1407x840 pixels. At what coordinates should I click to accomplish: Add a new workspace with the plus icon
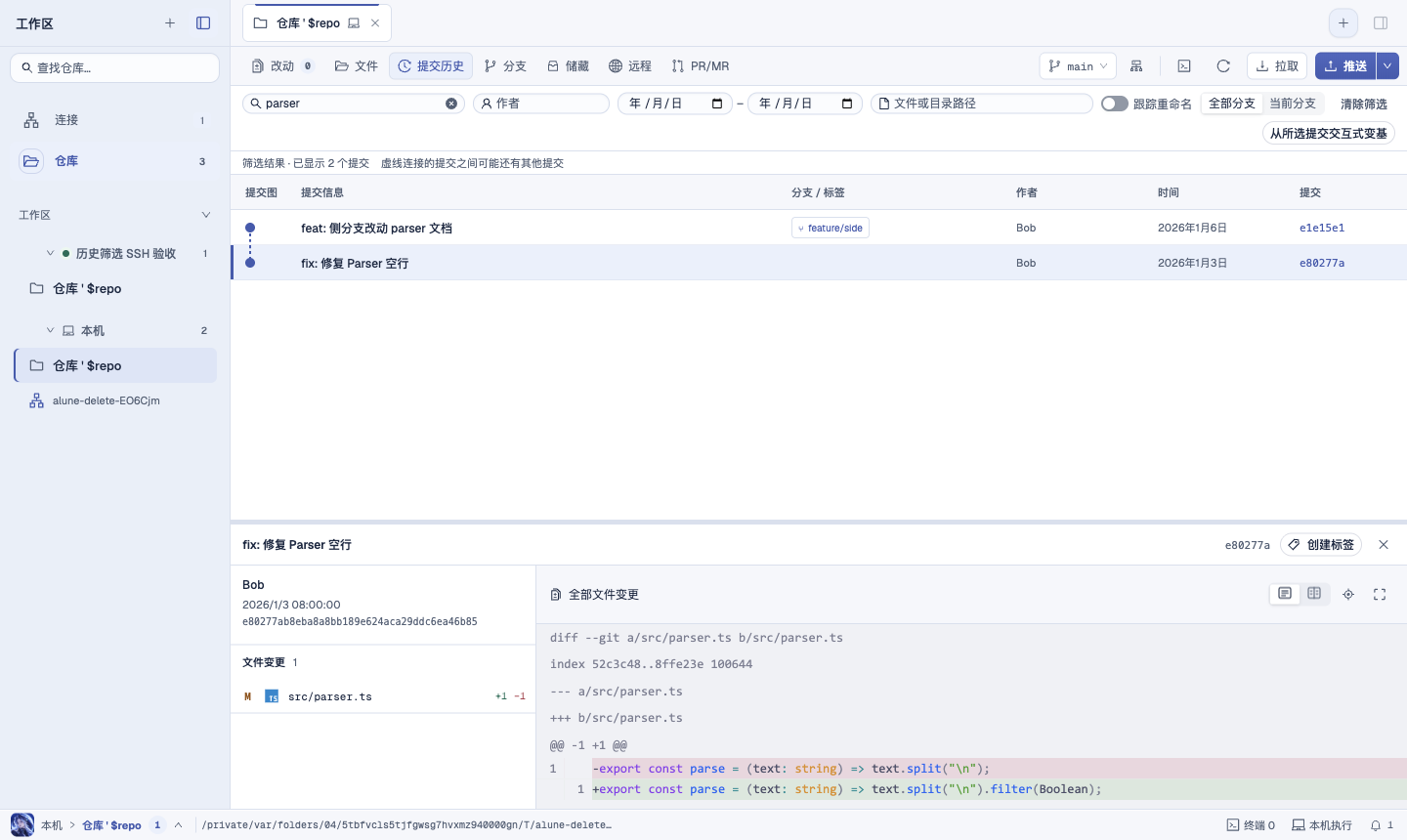[x=170, y=22]
